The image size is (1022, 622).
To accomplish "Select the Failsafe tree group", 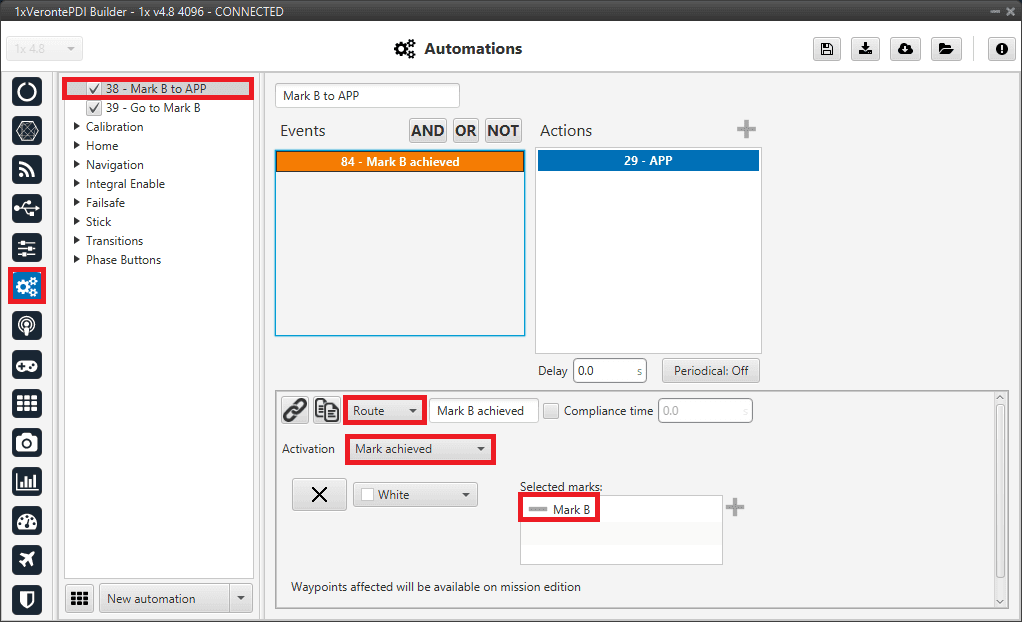I will (x=105, y=203).
